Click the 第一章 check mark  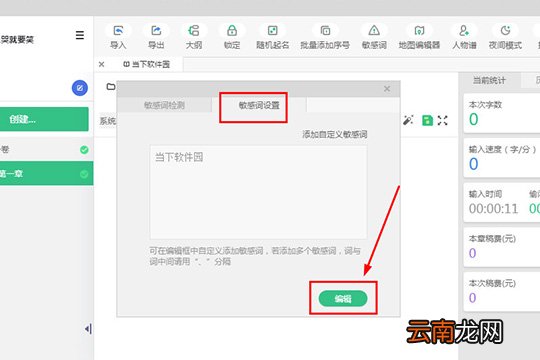pos(84,174)
